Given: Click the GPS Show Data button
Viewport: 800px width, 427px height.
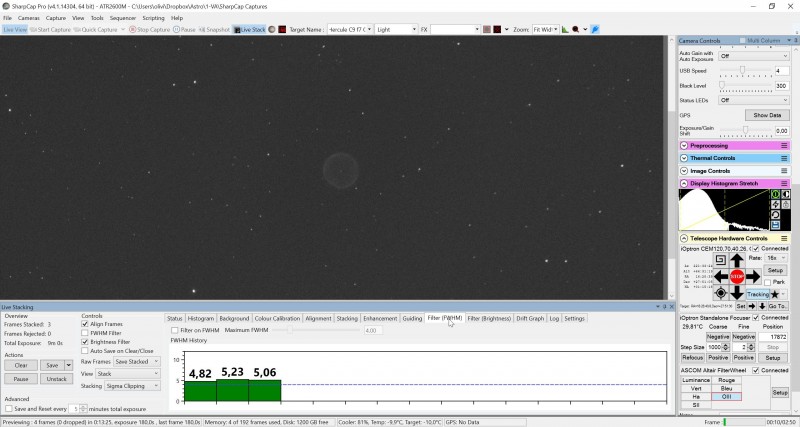Looking at the screenshot, I should (767, 115).
